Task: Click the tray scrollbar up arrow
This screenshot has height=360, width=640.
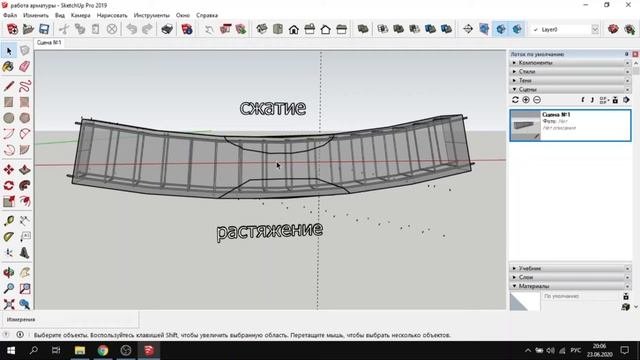Action: (636, 63)
